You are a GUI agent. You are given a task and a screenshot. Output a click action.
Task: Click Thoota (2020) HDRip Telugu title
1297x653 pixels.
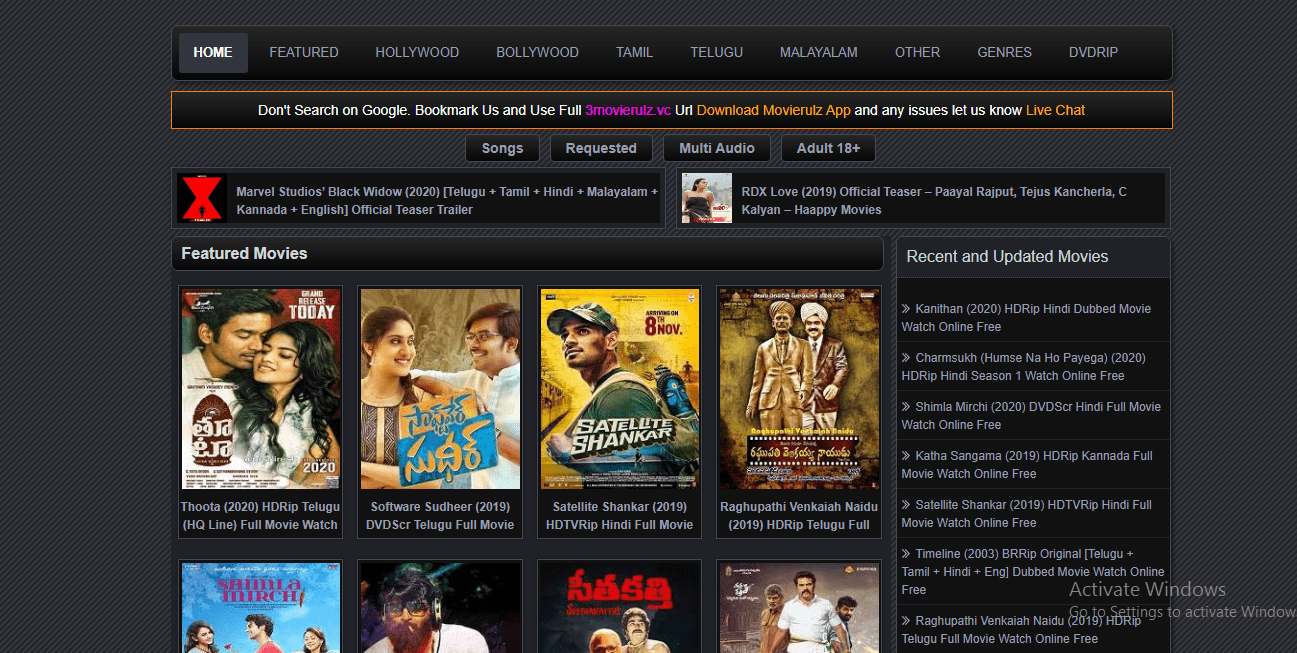click(260, 516)
